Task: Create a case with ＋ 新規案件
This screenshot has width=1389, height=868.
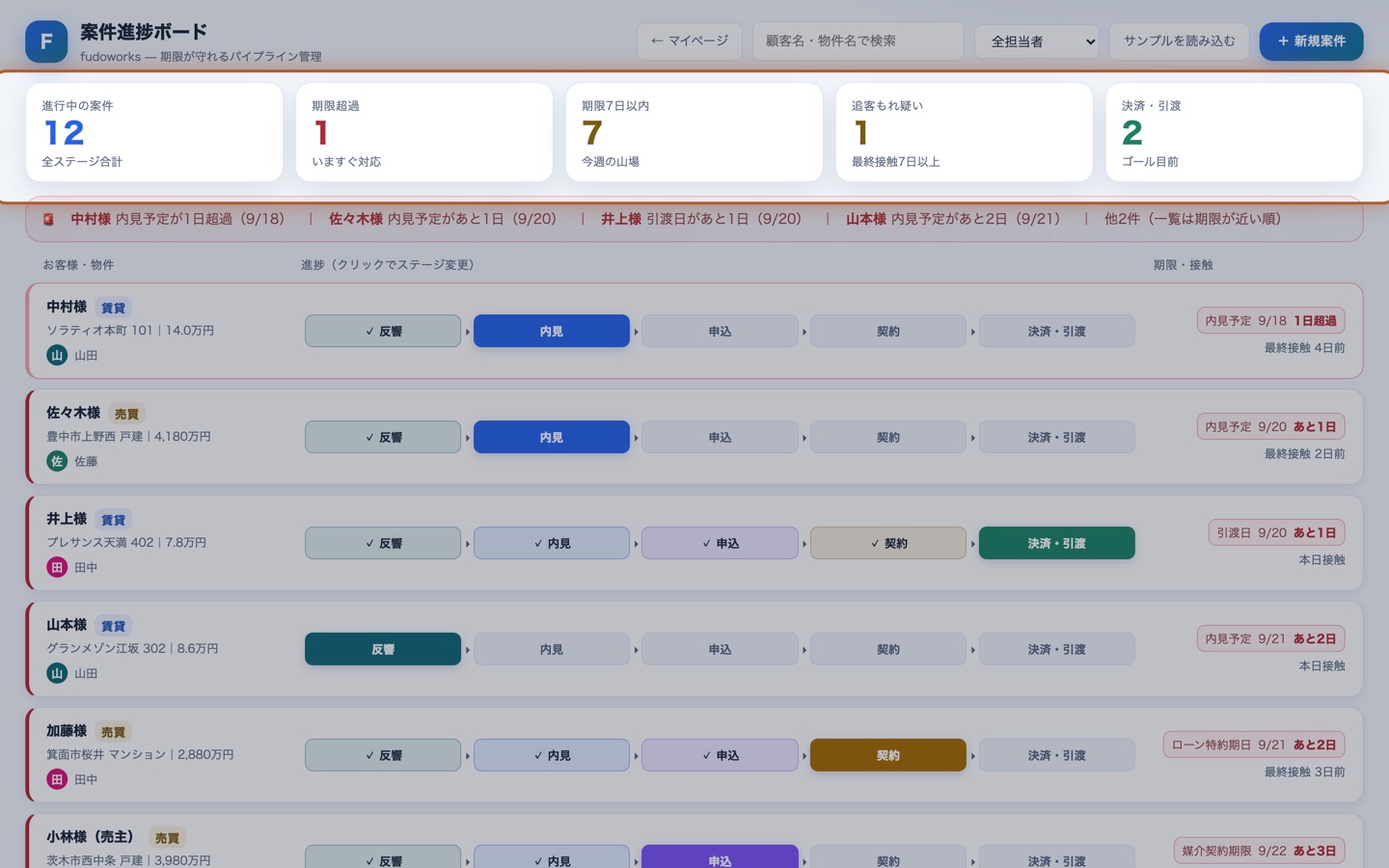Action: [x=1311, y=41]
